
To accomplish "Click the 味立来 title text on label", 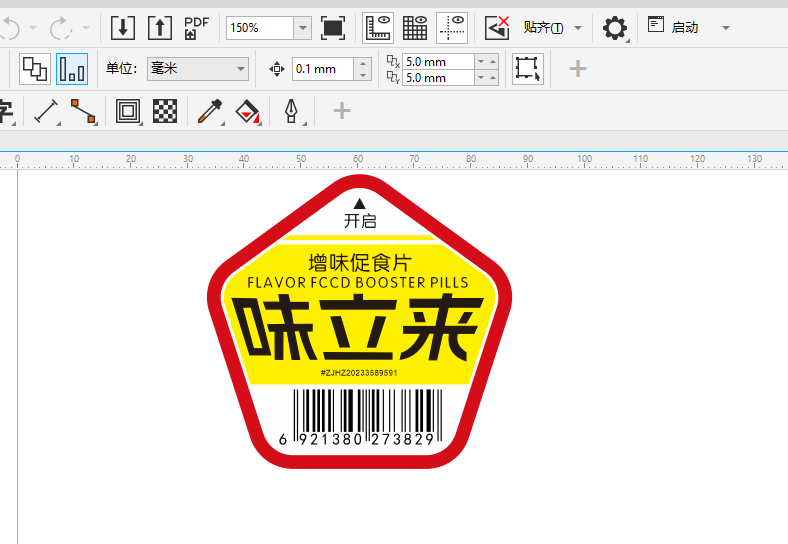I will click(357, 327).
